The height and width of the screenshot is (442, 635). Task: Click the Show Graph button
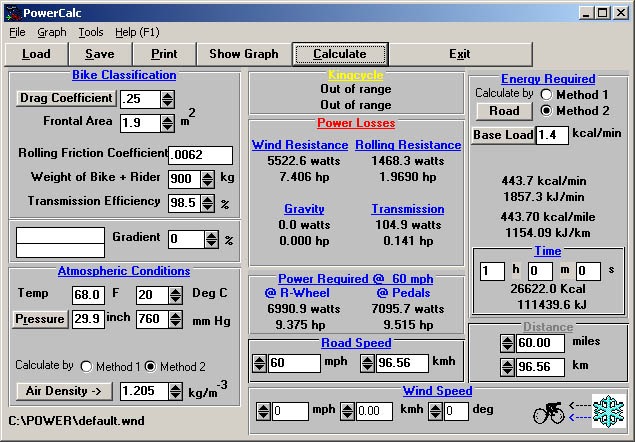[244, 54]
